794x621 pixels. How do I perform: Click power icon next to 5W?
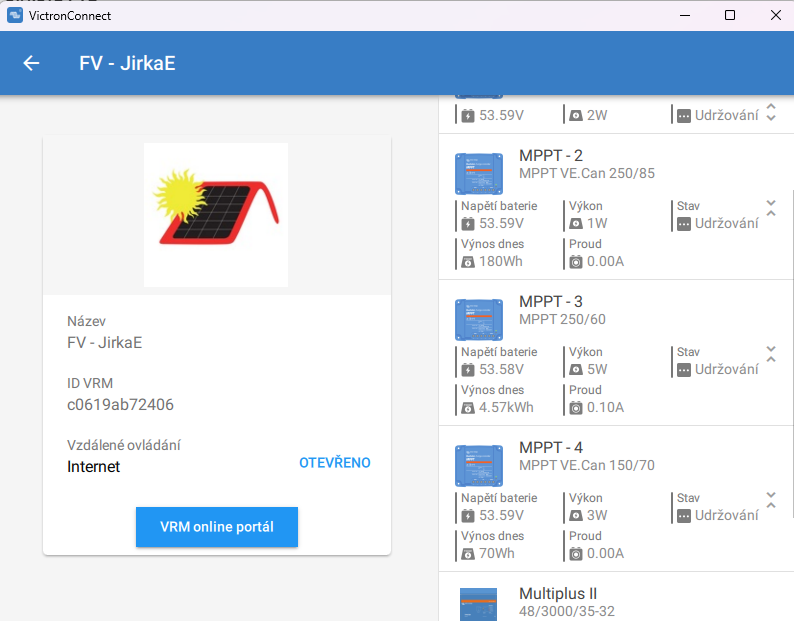[576, 370]
